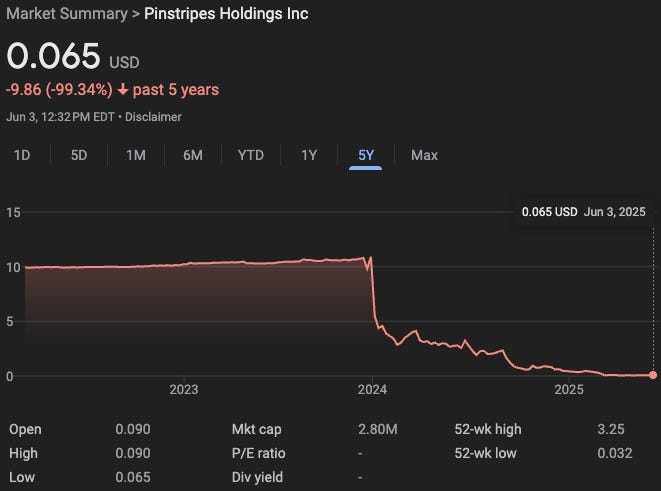Select the 5D time range tab
The width and height of the screenshot is (661, 491).
click(79, 155)
